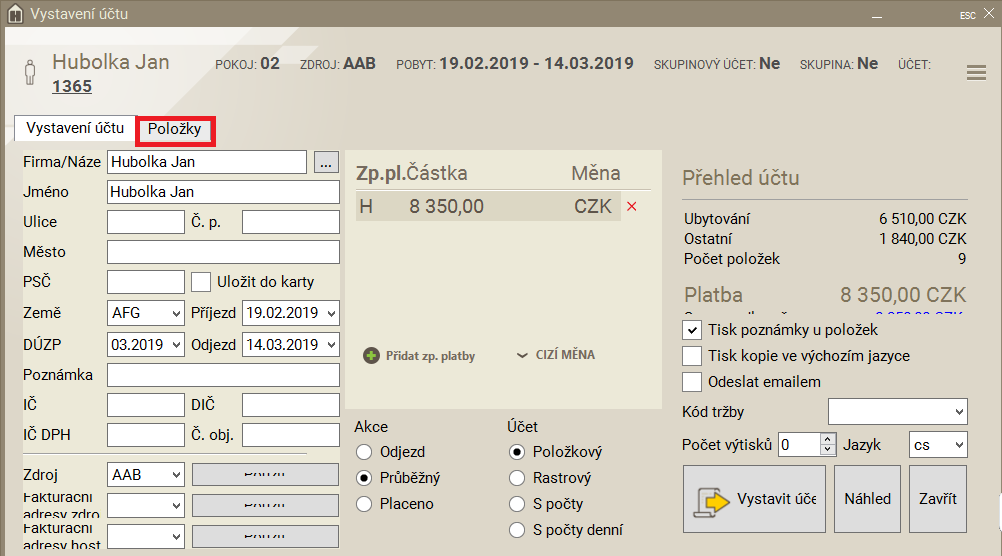
Task: Enable Odeslat emailem checkbox
Action: click(691, 382)
